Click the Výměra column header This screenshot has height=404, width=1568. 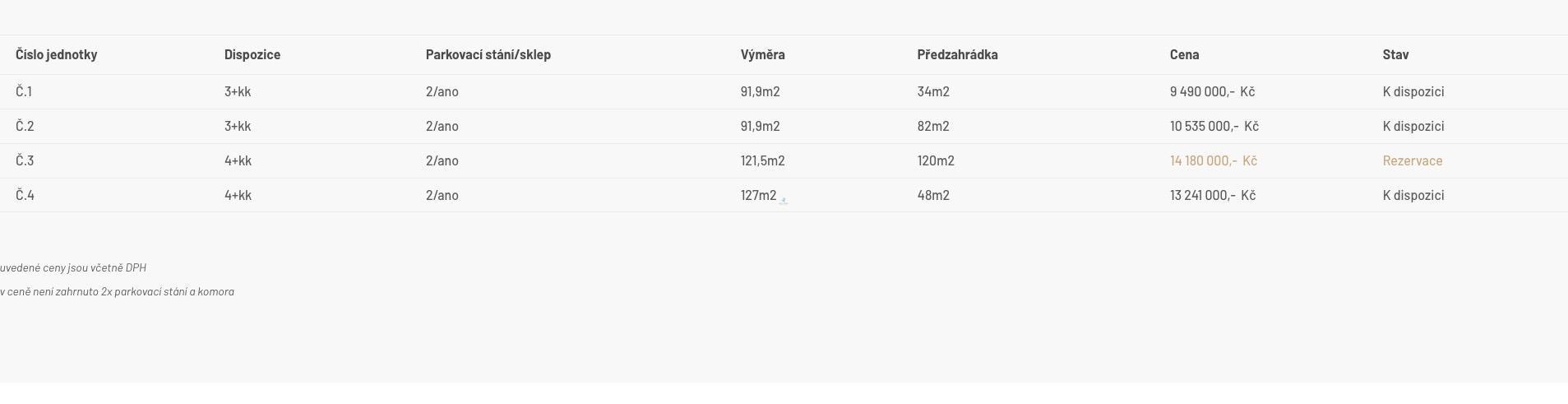coord(763,54)
